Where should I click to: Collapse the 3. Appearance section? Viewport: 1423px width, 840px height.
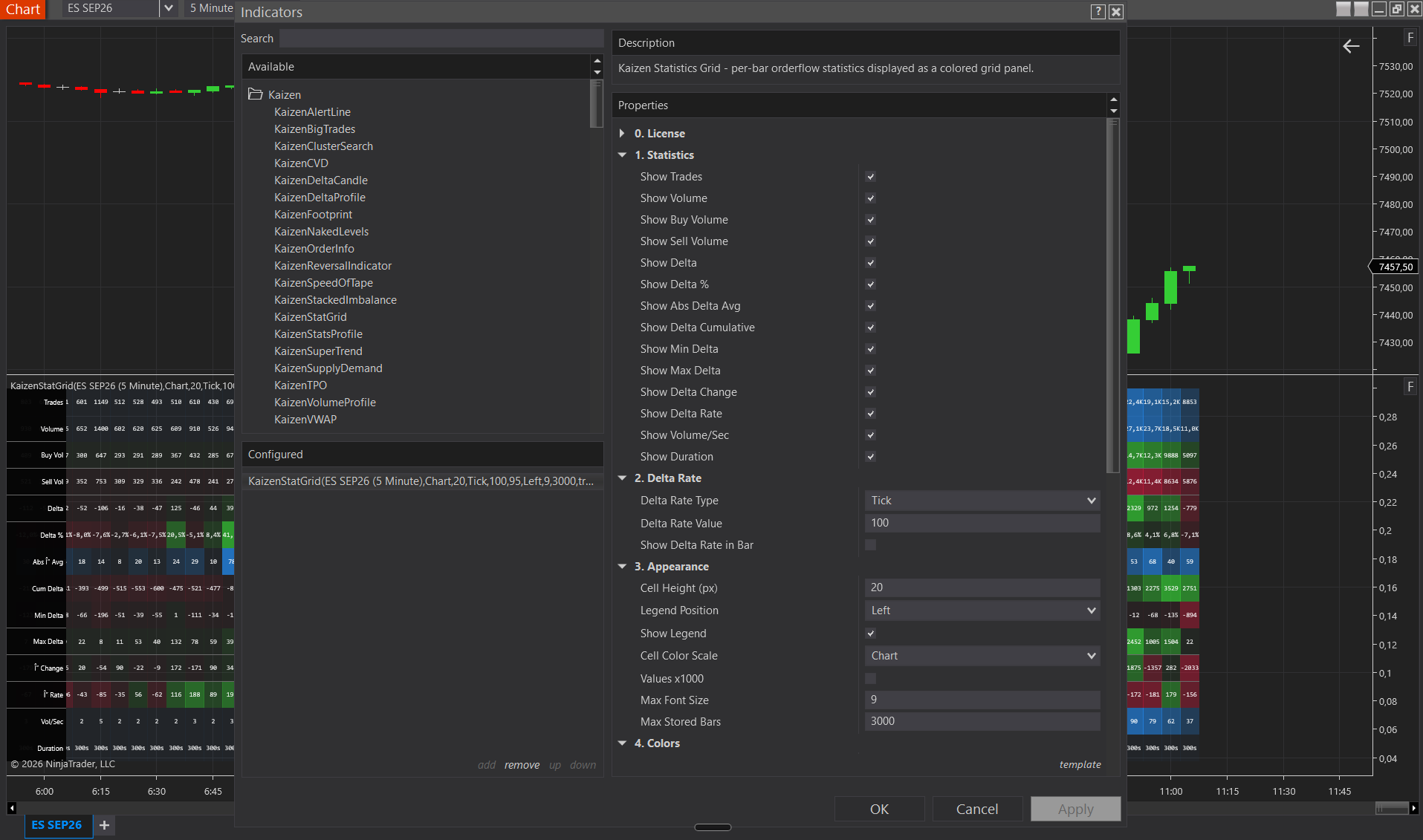(x=622, y=567)
